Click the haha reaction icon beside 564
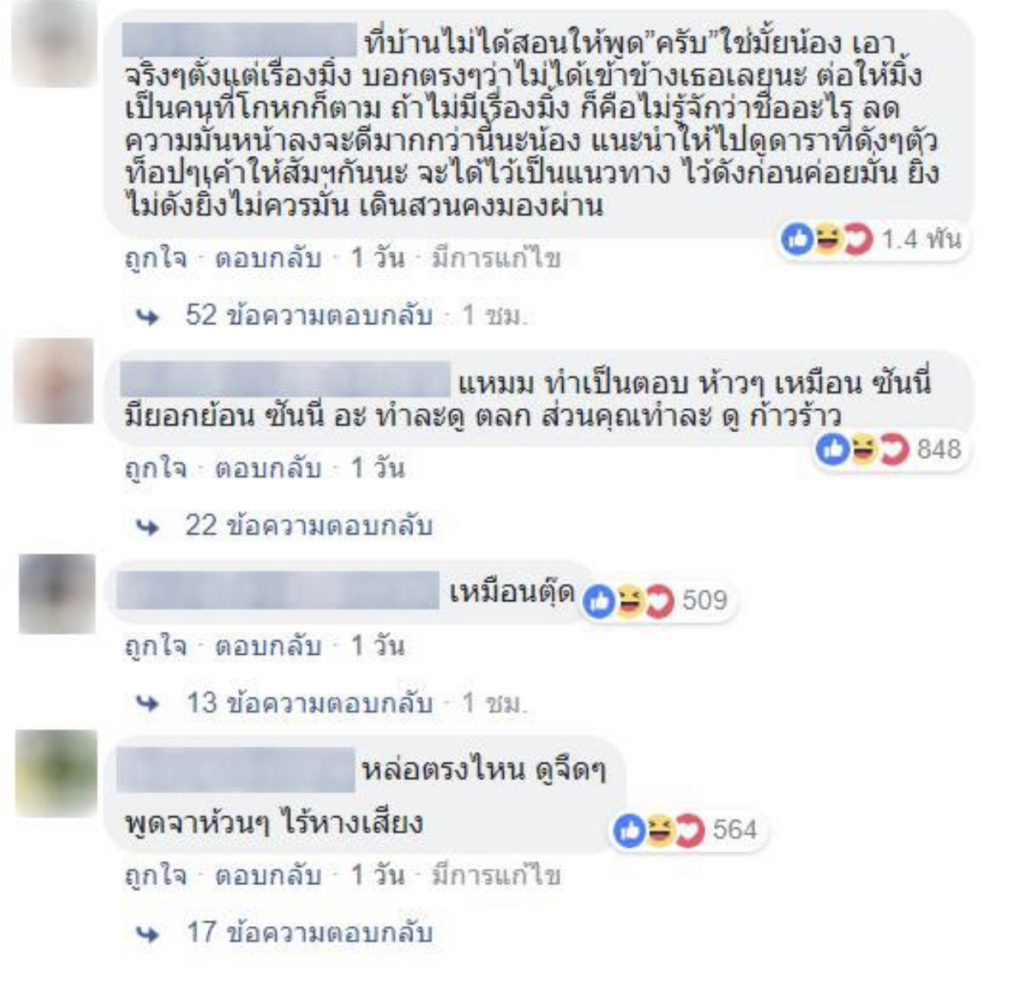Image resolution: width=1024 pixels, height=983 pixels. coord(660,831)
